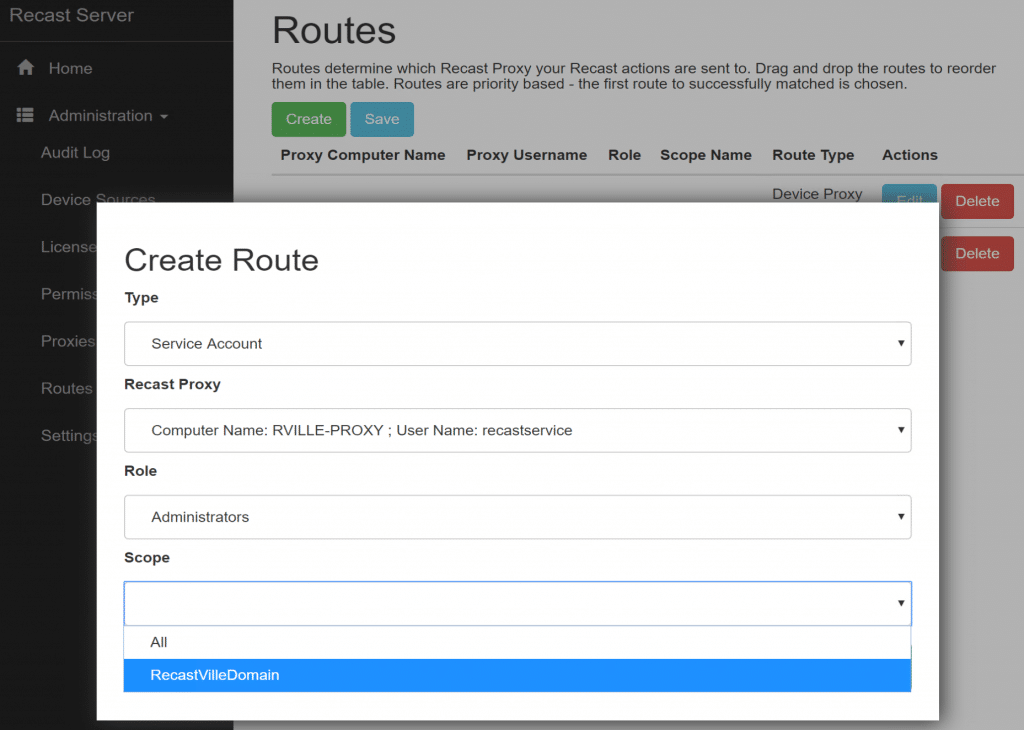Image resolution: width=1024 pixels, height=730 pixels.
Task: Open the Audit Log page
Action: 75,153
